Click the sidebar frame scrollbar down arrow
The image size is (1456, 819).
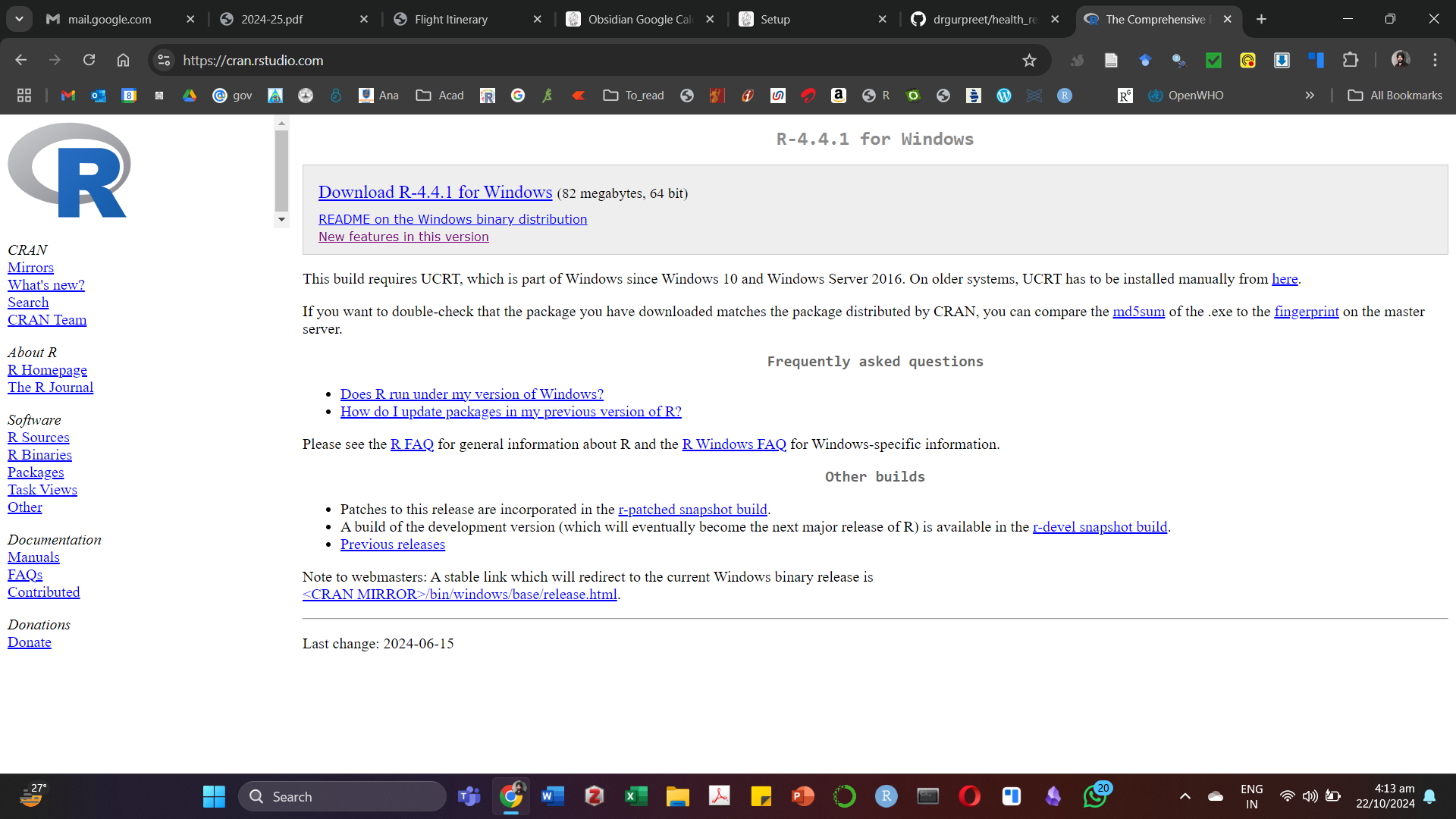pos(281,220)
